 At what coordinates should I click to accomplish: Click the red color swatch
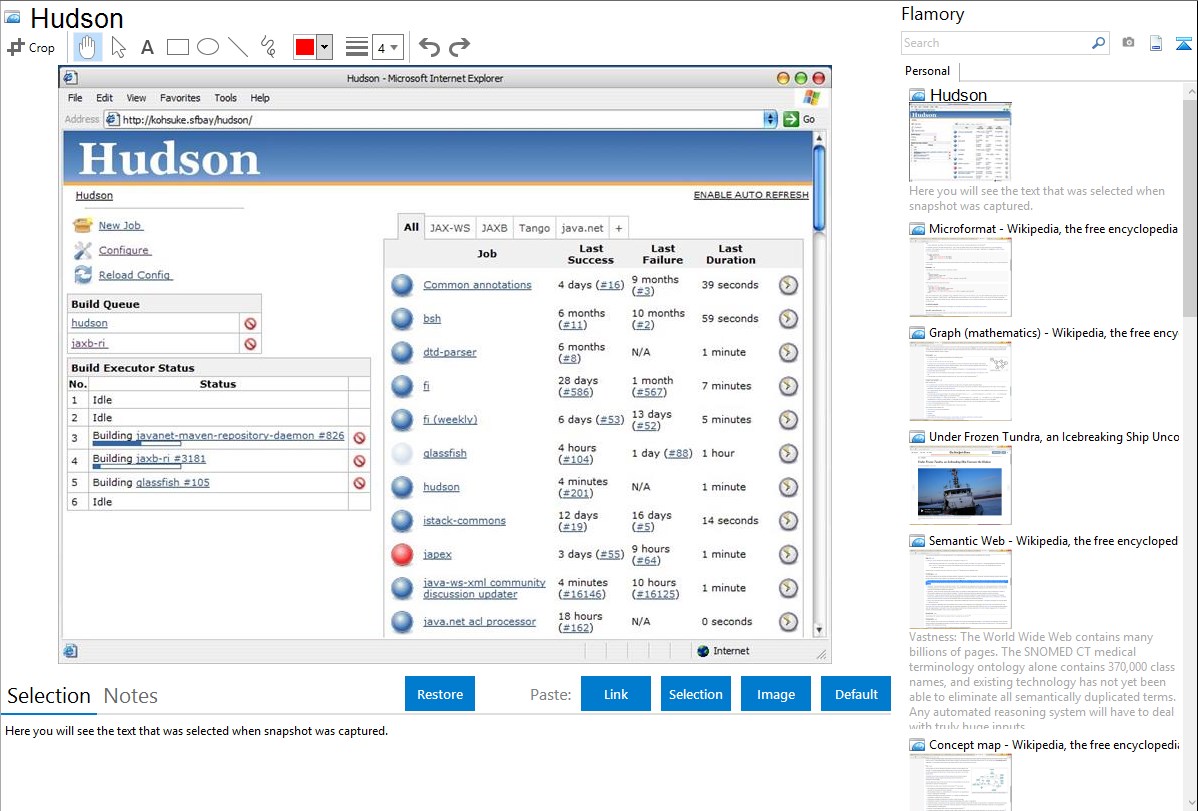tap(305, 47)
